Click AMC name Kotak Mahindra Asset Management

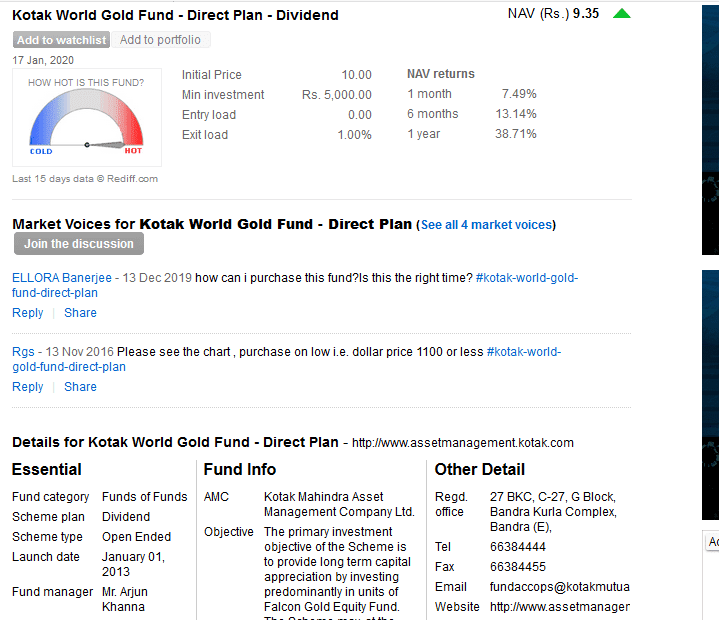[x=339, y=504]
